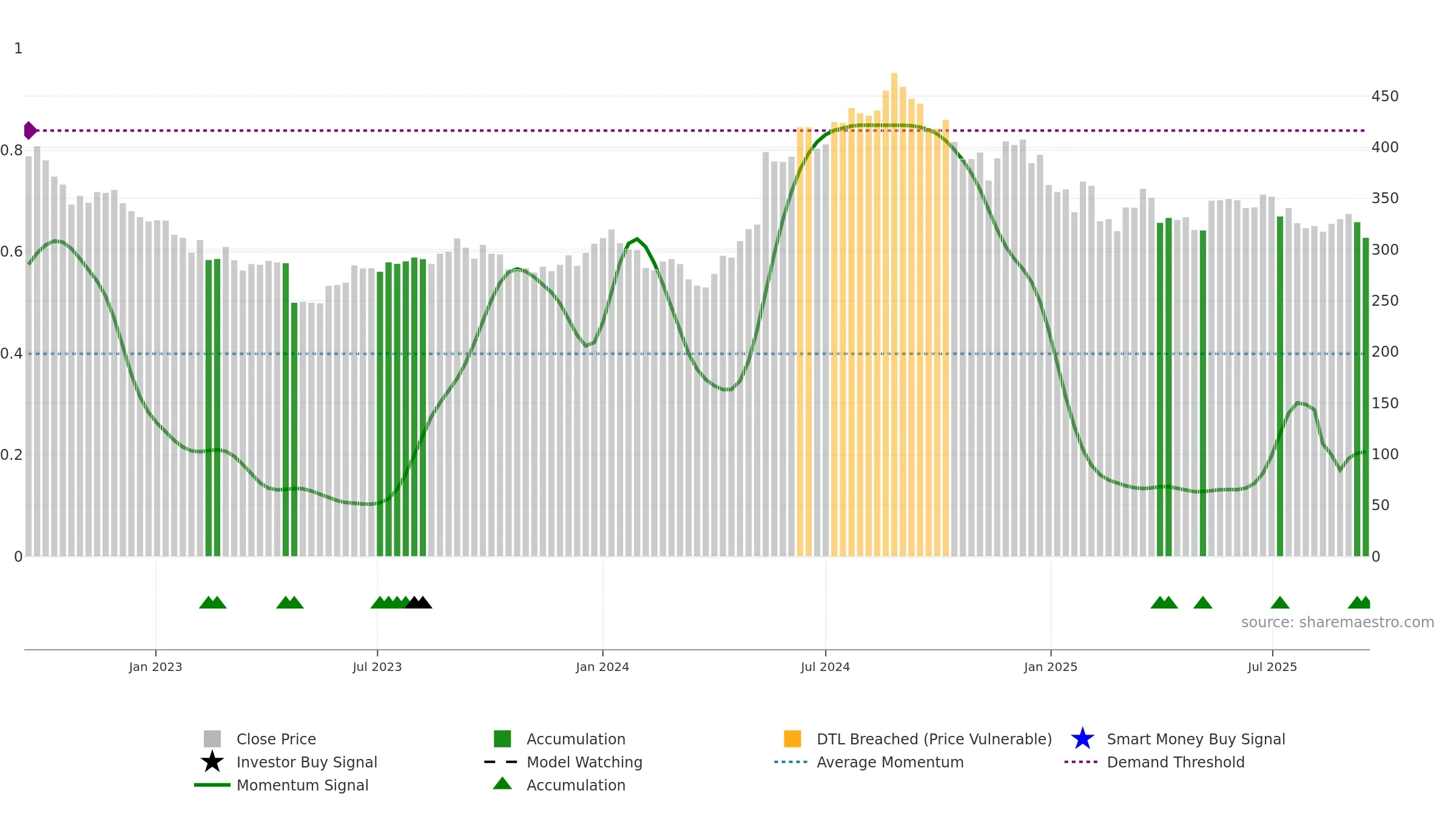Click the dashed black Model Watching icon
The width and height of the screenshot is (1456, 819).
tap(500, 762)
